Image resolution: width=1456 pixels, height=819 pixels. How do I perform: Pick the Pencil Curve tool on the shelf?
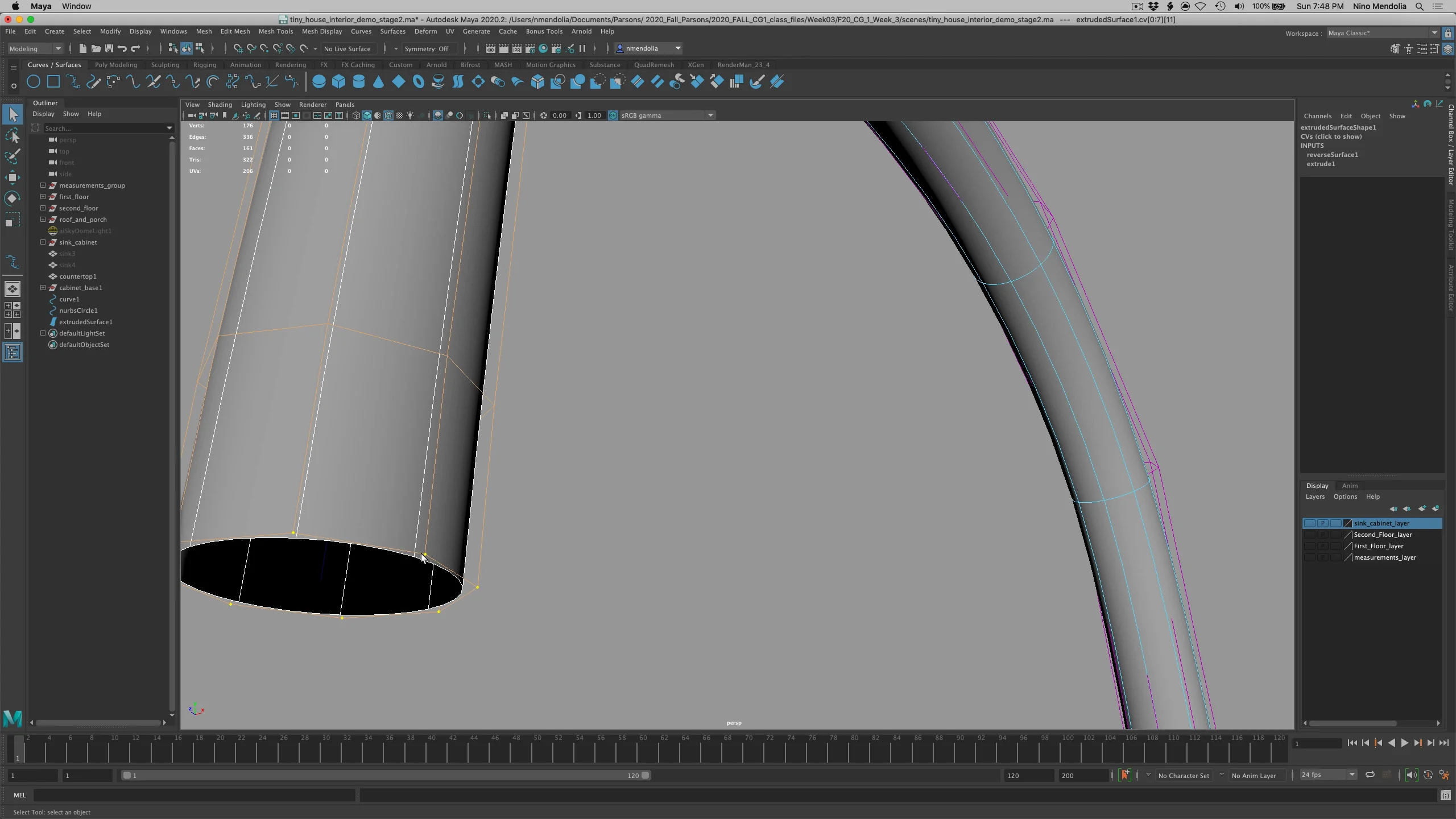click(94, 82)
